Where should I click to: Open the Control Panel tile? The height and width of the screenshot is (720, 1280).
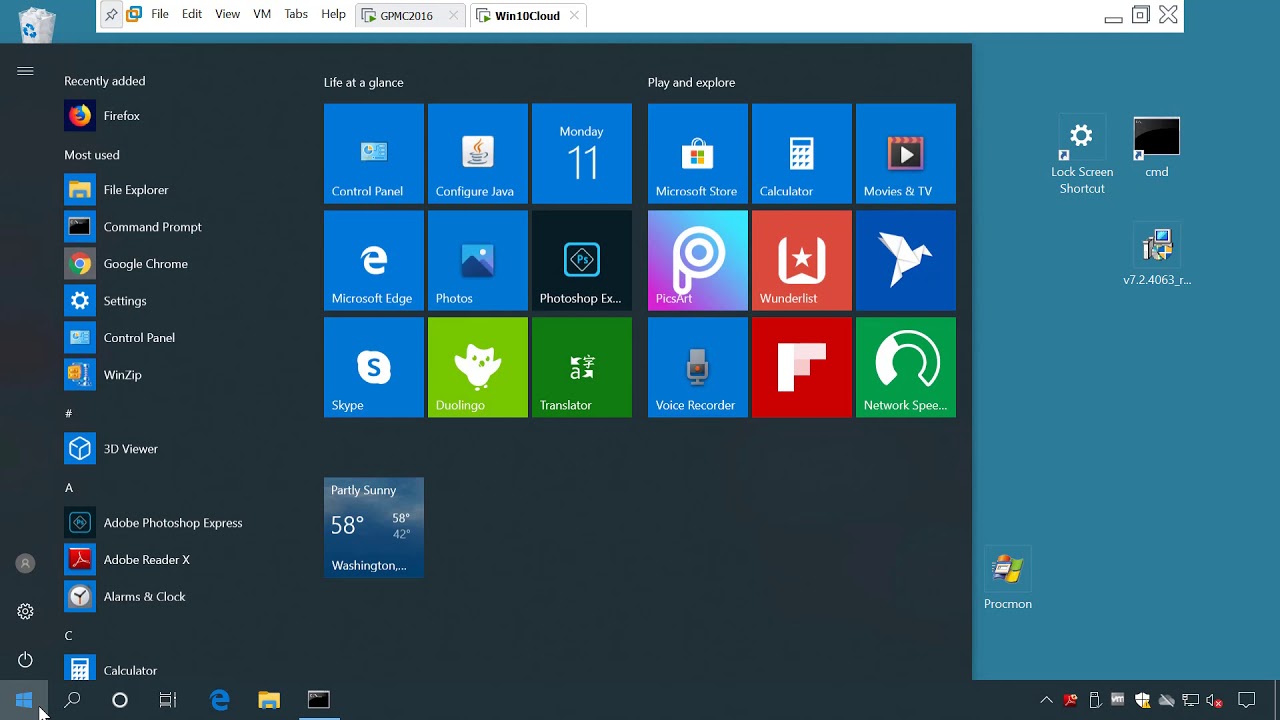[x=373, y=153]
